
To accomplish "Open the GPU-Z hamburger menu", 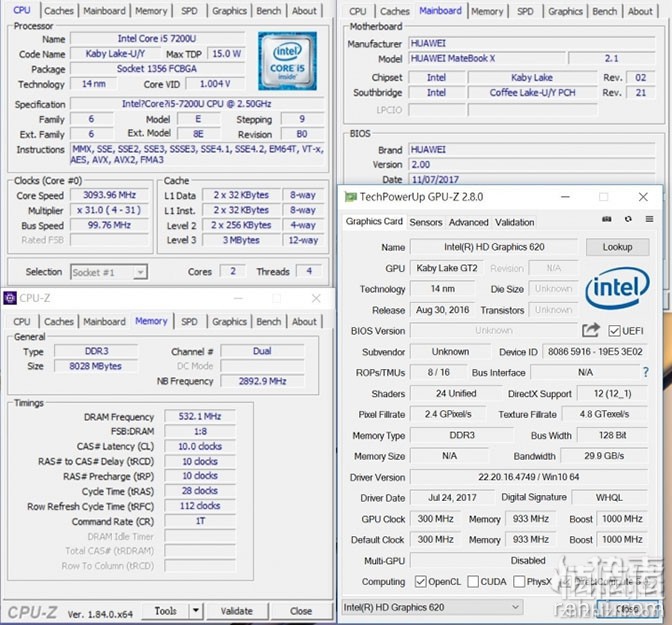I will point(650,219).
